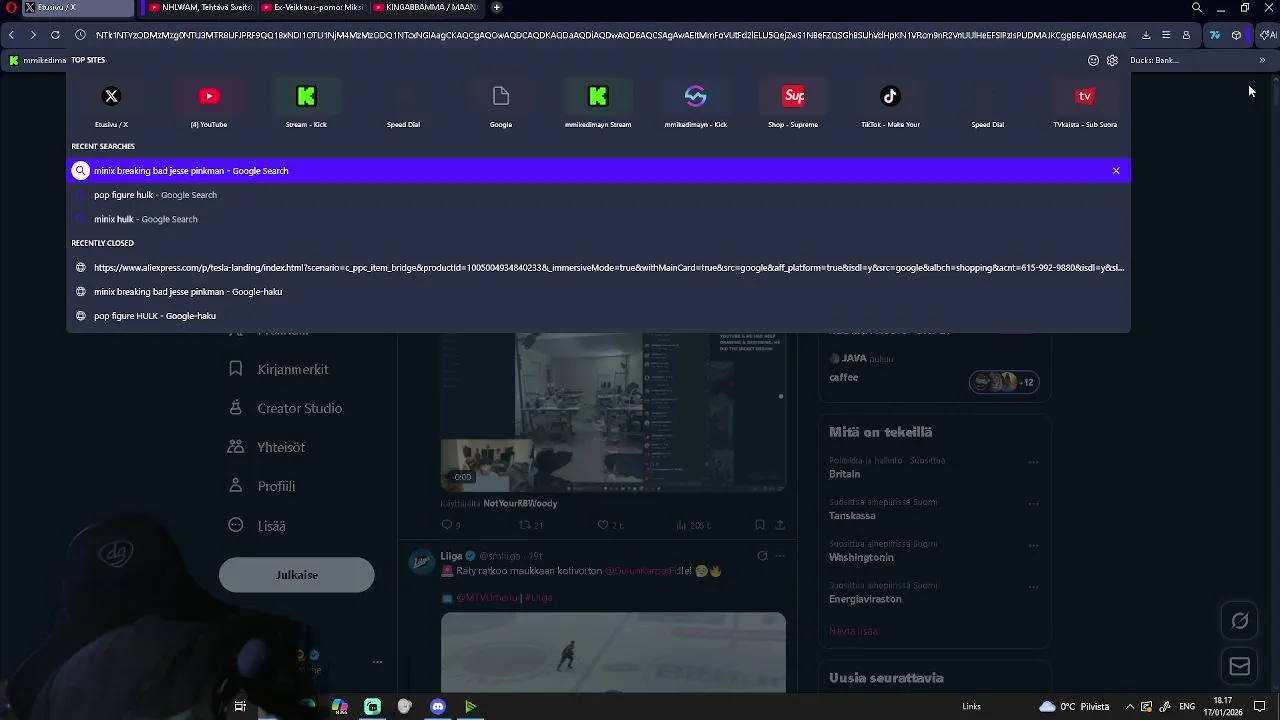
Task: Open the extensions cube icon
Action: 1236,35
